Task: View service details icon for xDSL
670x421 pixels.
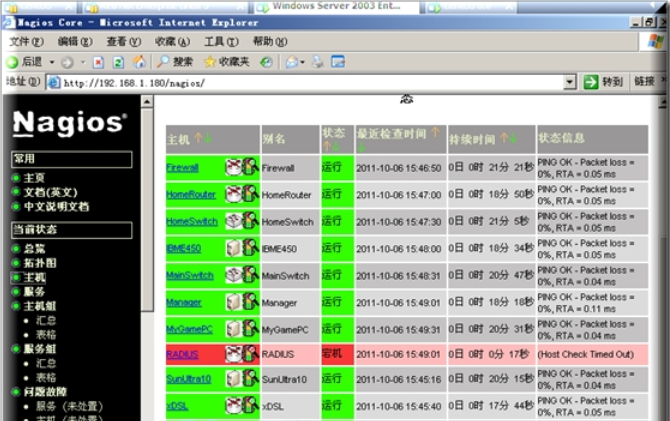Action: pos(251,405)
